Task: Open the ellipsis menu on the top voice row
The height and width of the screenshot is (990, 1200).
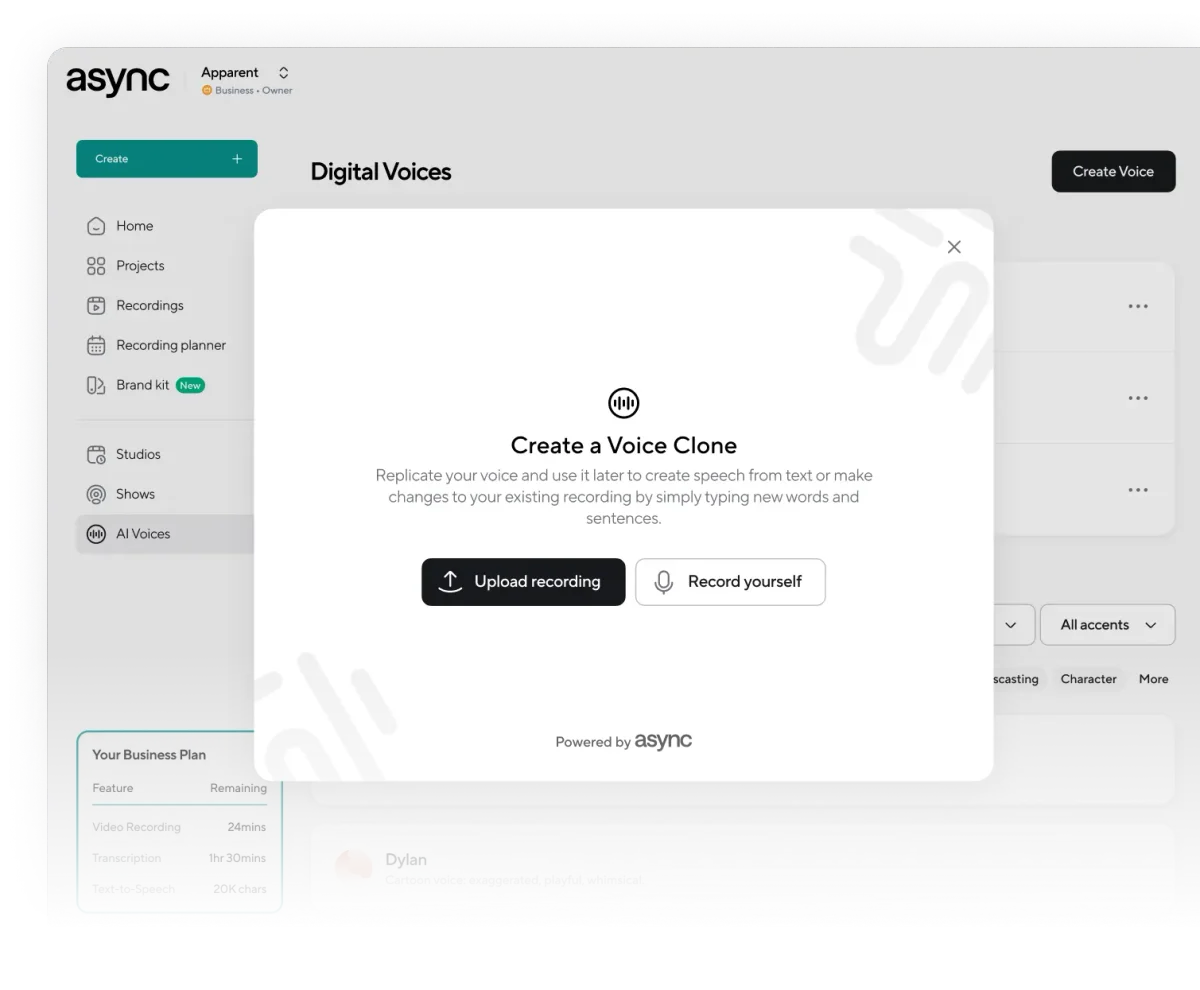Action: click(1137, 306)
